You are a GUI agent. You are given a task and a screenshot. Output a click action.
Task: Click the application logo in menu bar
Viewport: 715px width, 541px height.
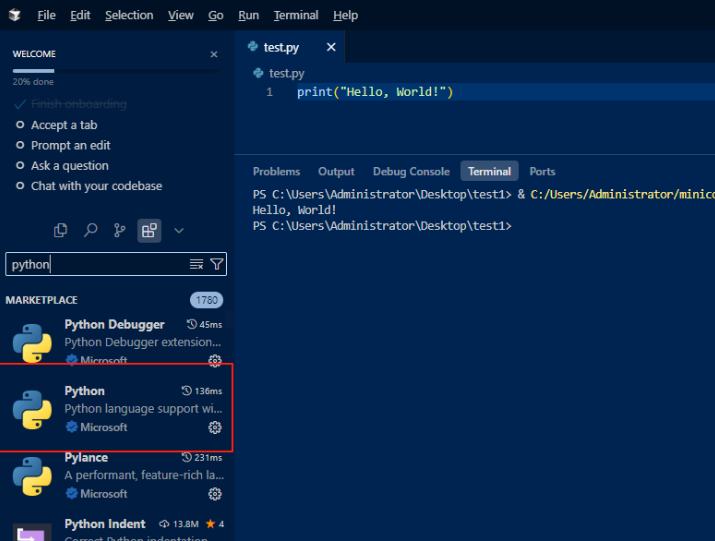pos(15,15)
